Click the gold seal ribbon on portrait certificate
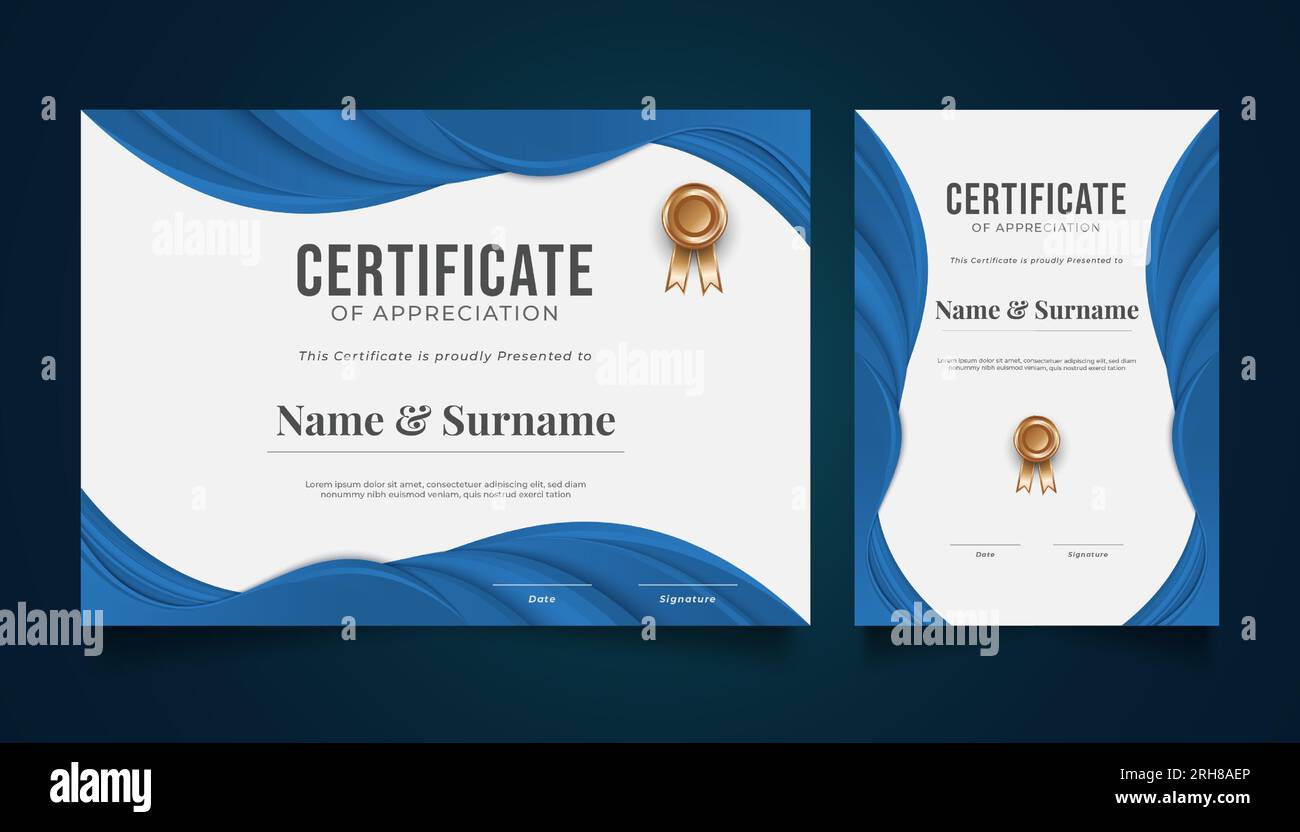The height and width of the screenshot is (832, 1300). [x=1036, y=455]
